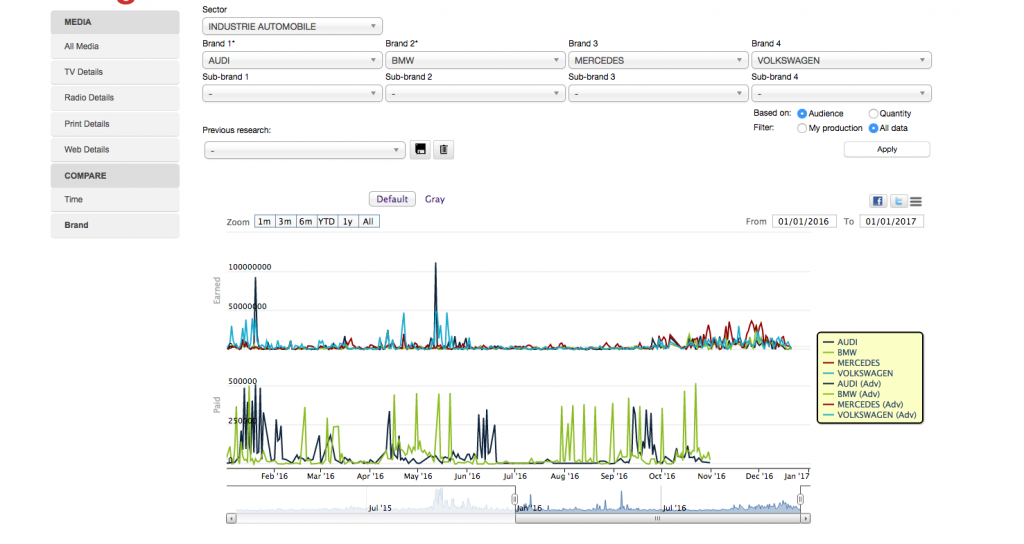This screenshot has height=544, width=1024.
Task: Open TV Details in the sidebar
Action: tap(115, 72)
